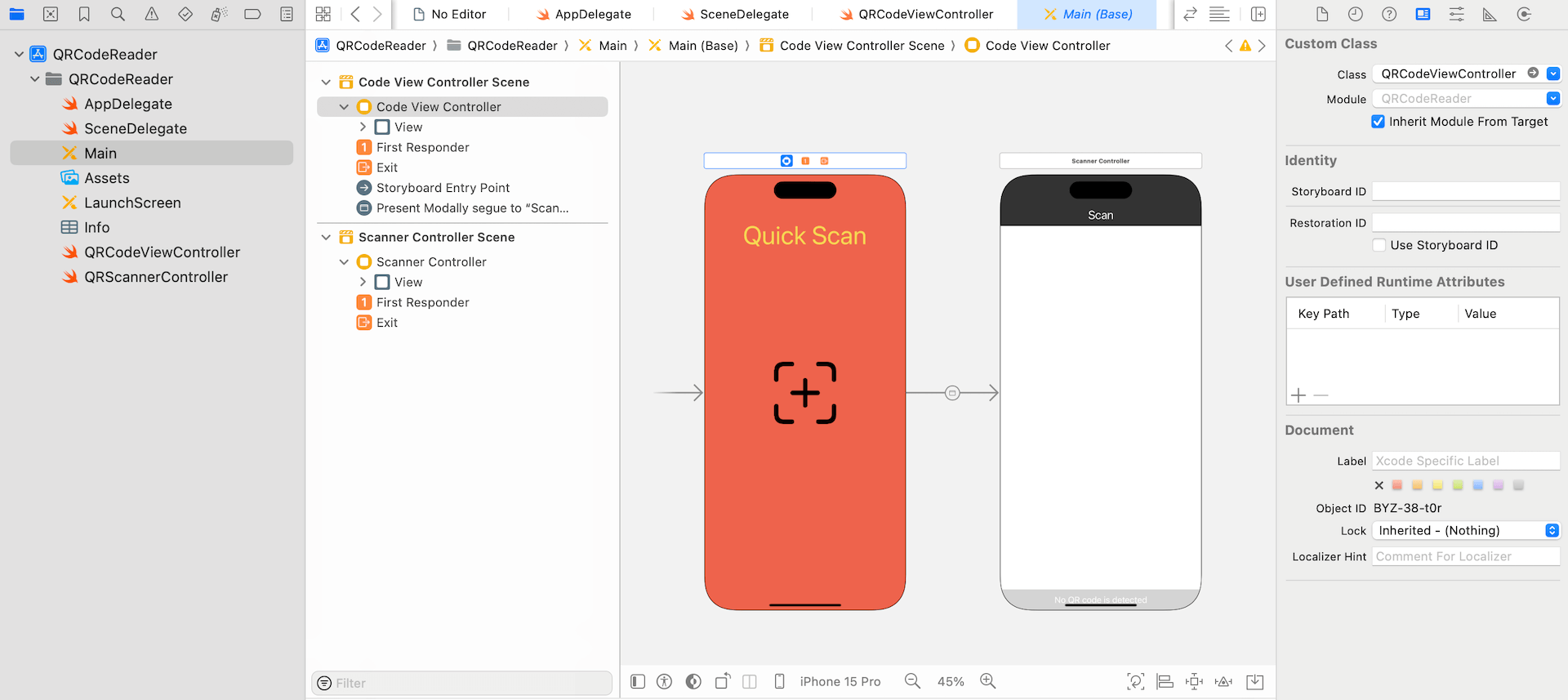The width and height of the screenshot is (1568, 700).
Task: Toggle the appearance light/dark canvas icon
Action: [x=693, y=681]
